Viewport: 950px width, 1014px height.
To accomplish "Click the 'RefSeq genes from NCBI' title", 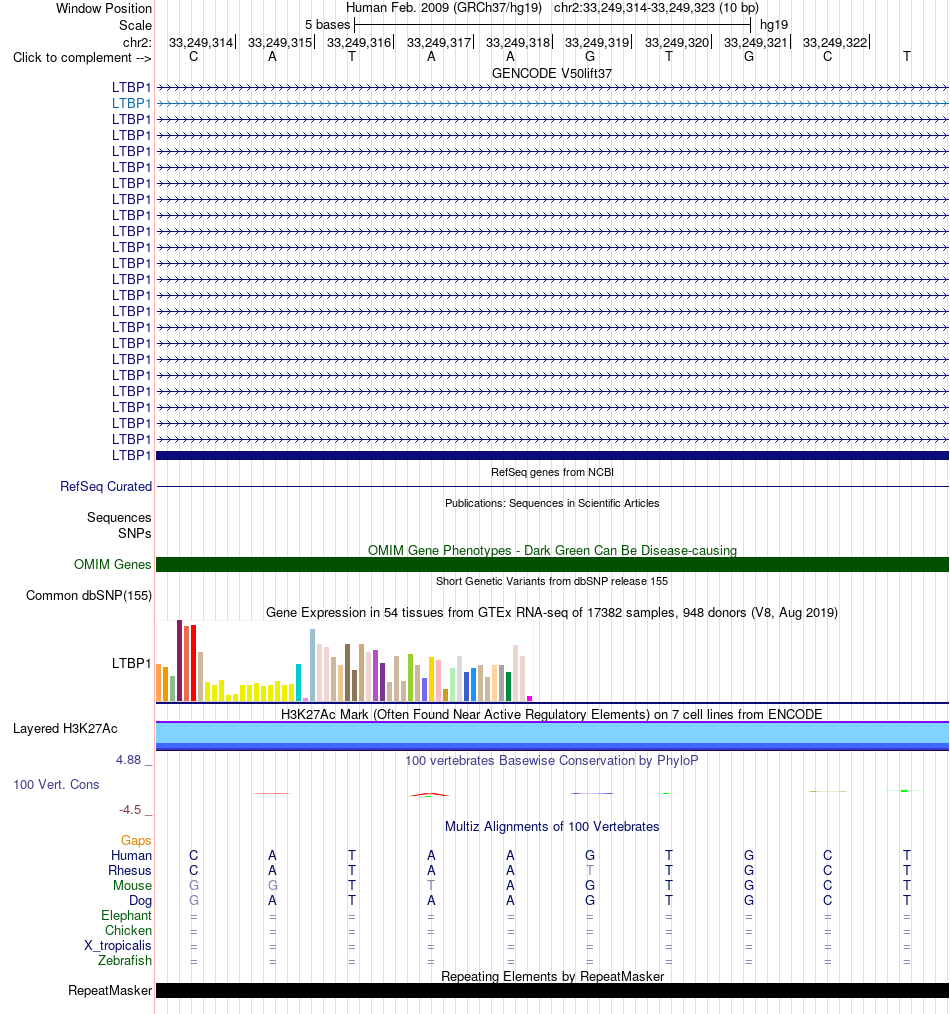I will point(552,472).
